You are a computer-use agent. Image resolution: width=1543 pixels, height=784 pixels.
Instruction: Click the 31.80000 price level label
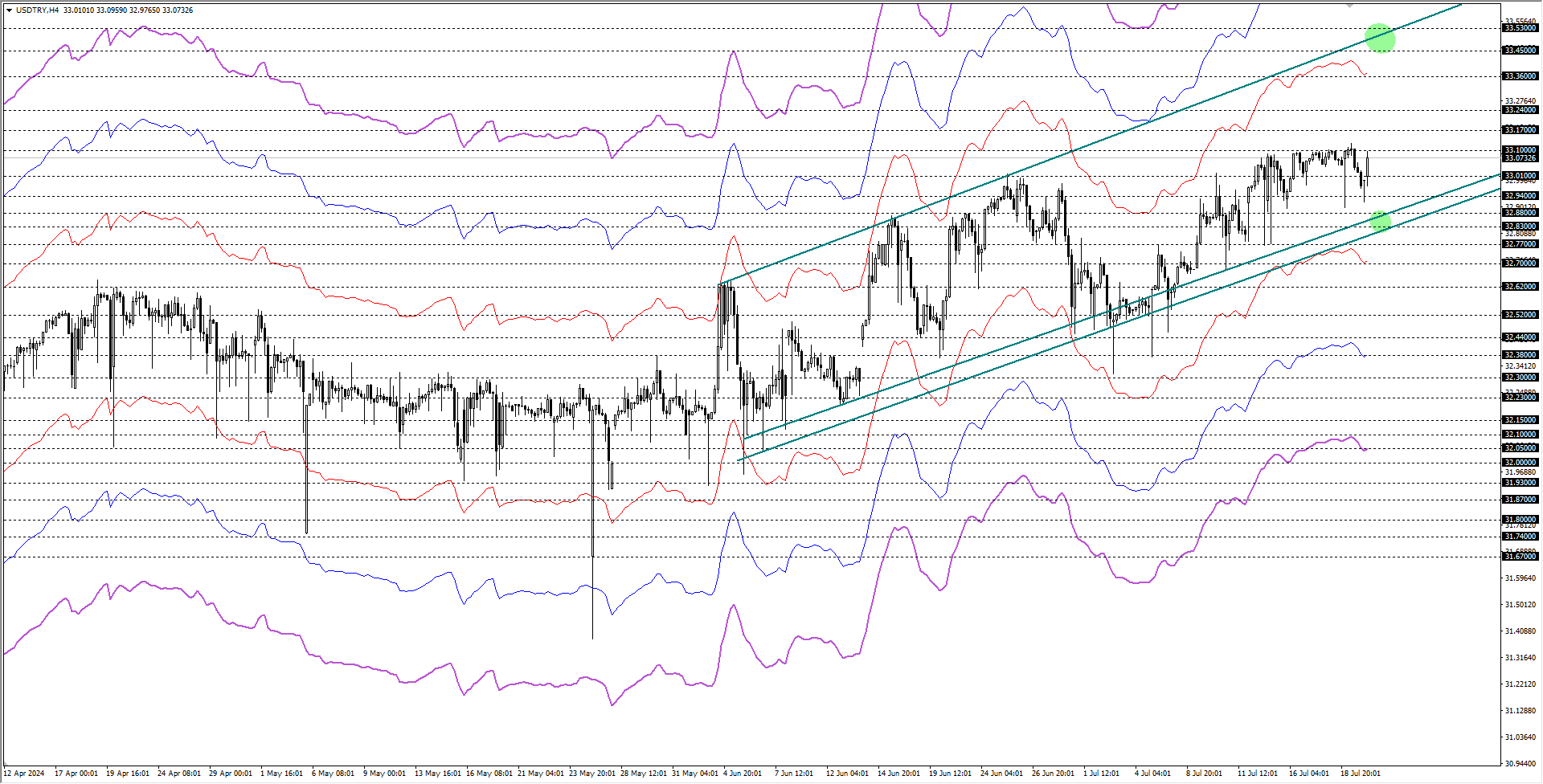[x=1520, y=520]
